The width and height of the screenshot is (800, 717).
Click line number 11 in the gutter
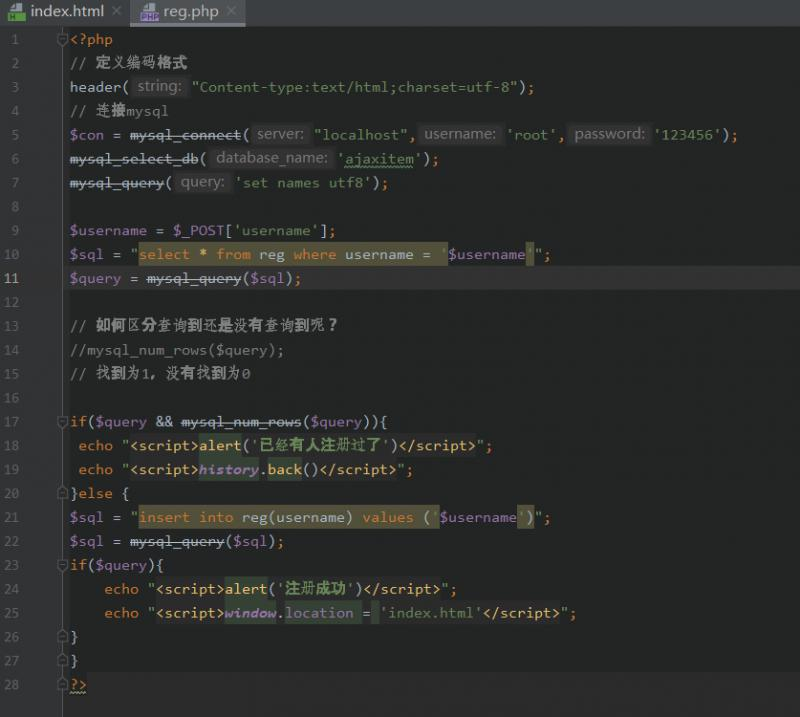[x=12, y=279]
